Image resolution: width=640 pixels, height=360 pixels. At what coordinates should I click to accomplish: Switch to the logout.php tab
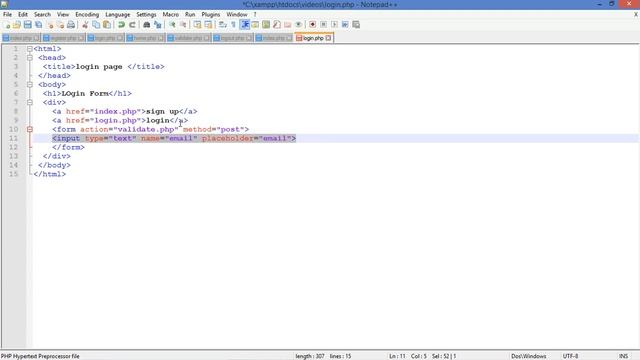pyautogui.click(x=233, y=38)
